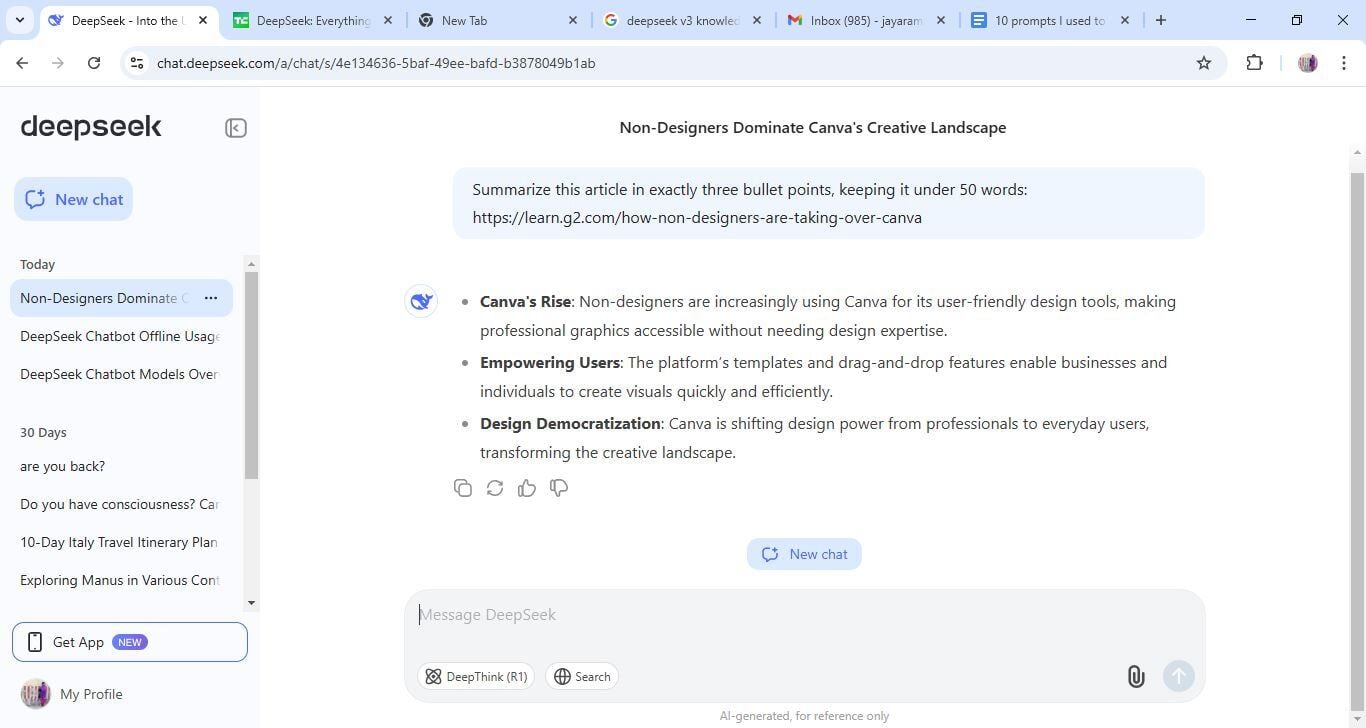Bookmark this page with the star icon
1366x728 pixels.
click(1204, 63)
